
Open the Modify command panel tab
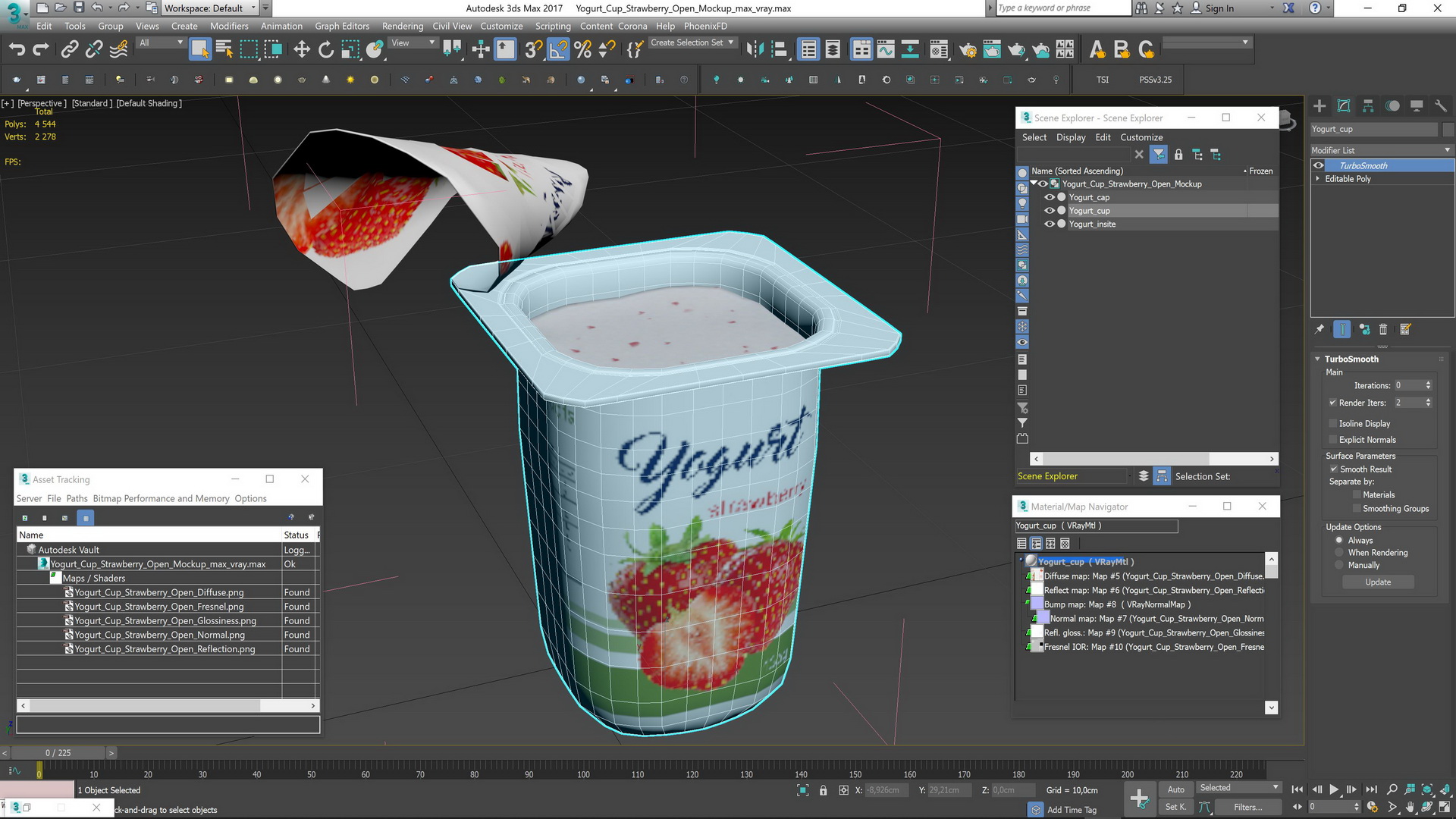(1344, 106)
